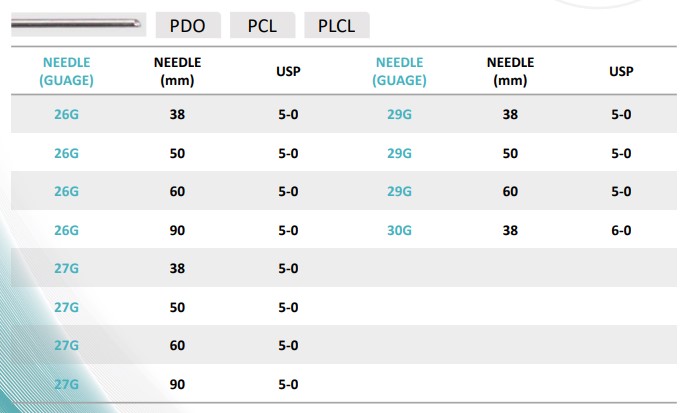Click the 6-0 USP value
Viewport: 686px width, 413px height.
620,230
